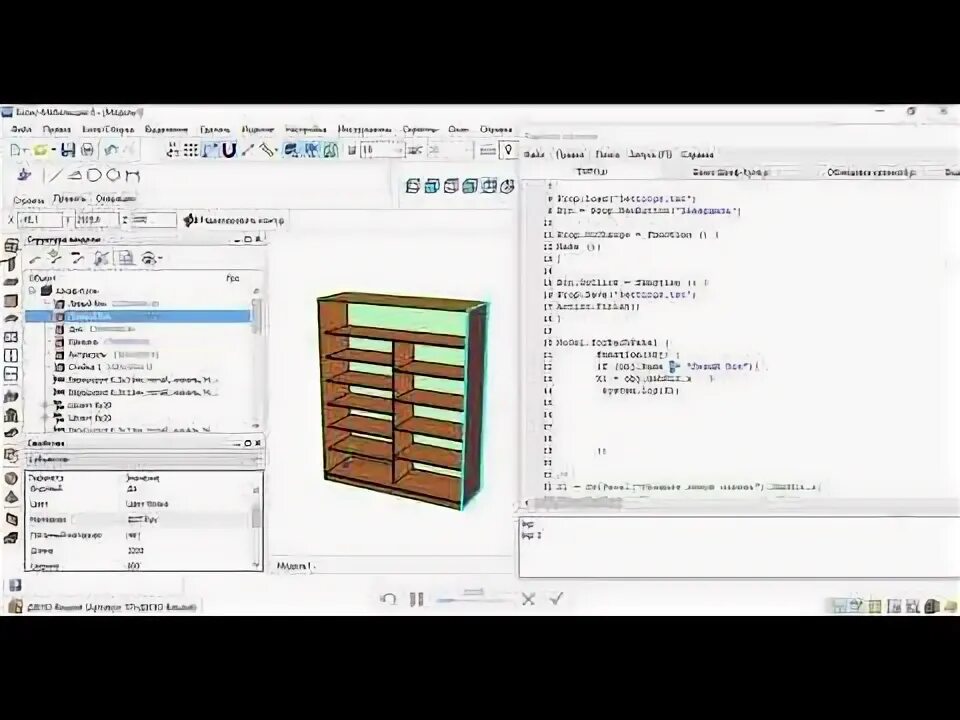Select the triangle shape drawing tool
The width and height of the screenshot is (960, 720).
coord(75,176)
